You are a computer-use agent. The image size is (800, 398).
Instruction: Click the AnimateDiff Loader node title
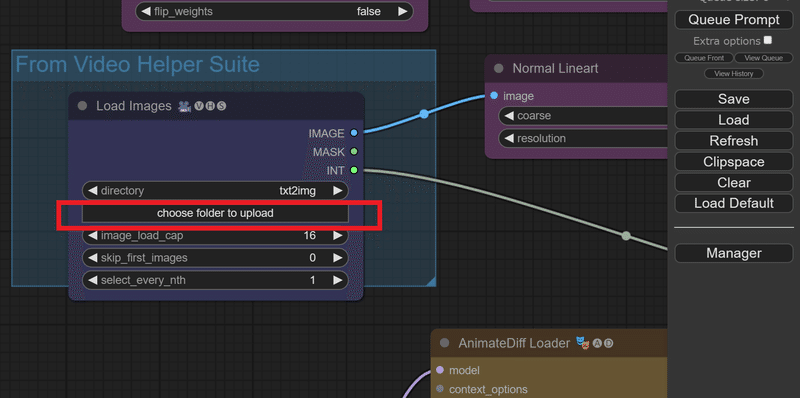(x=514, y=343)
